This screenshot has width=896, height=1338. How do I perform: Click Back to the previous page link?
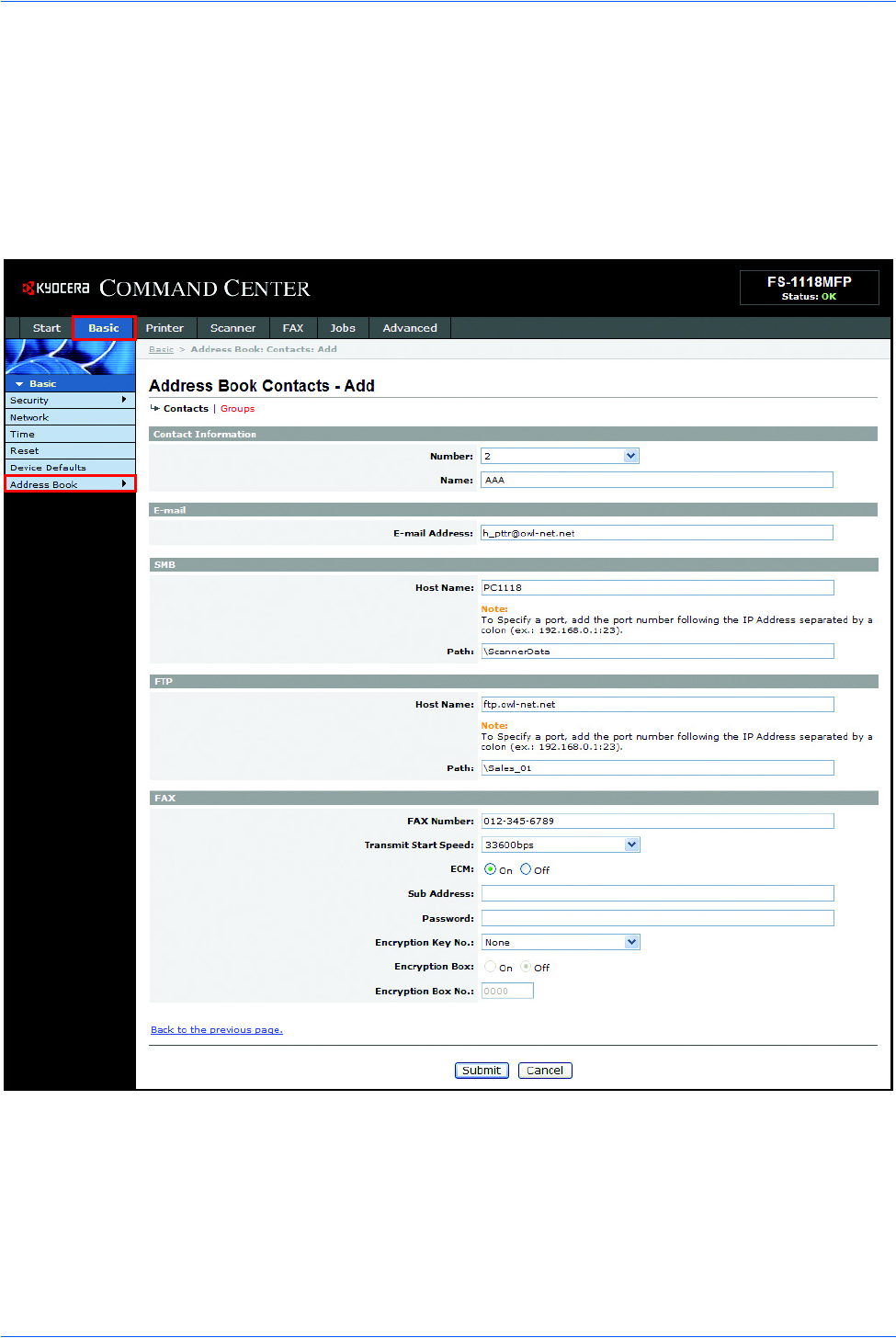click(217, 1030)
